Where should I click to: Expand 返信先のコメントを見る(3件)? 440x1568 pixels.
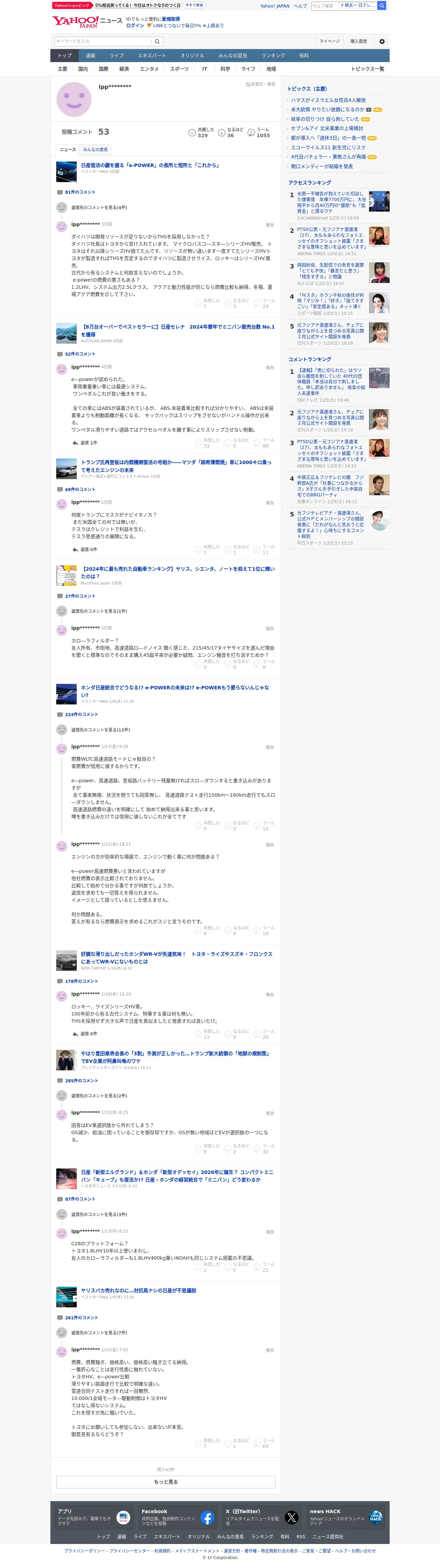tap(99, 1214)
